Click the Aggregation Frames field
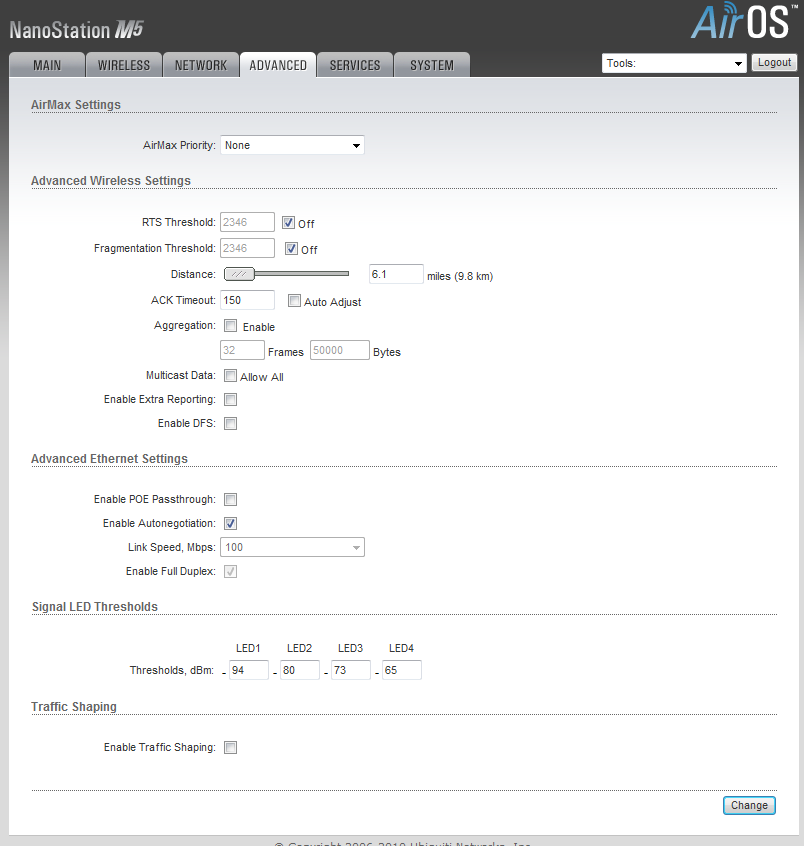 point(242,350)
